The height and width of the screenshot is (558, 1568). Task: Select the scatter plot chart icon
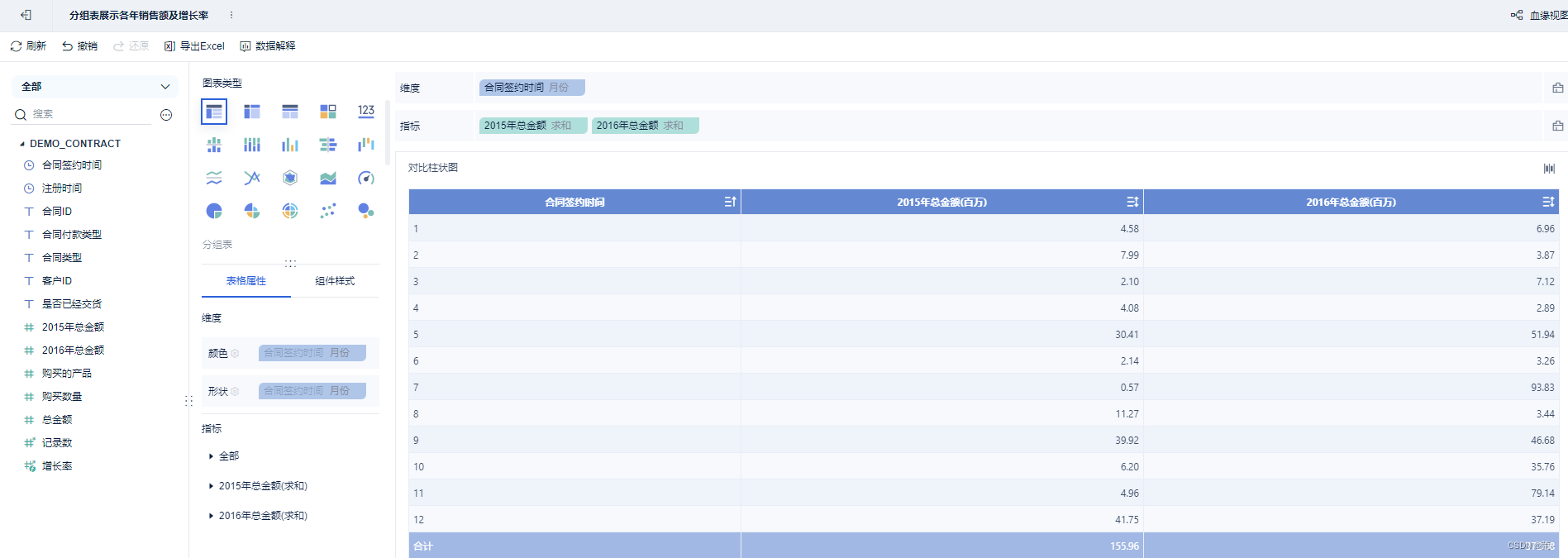pos(328,211)
